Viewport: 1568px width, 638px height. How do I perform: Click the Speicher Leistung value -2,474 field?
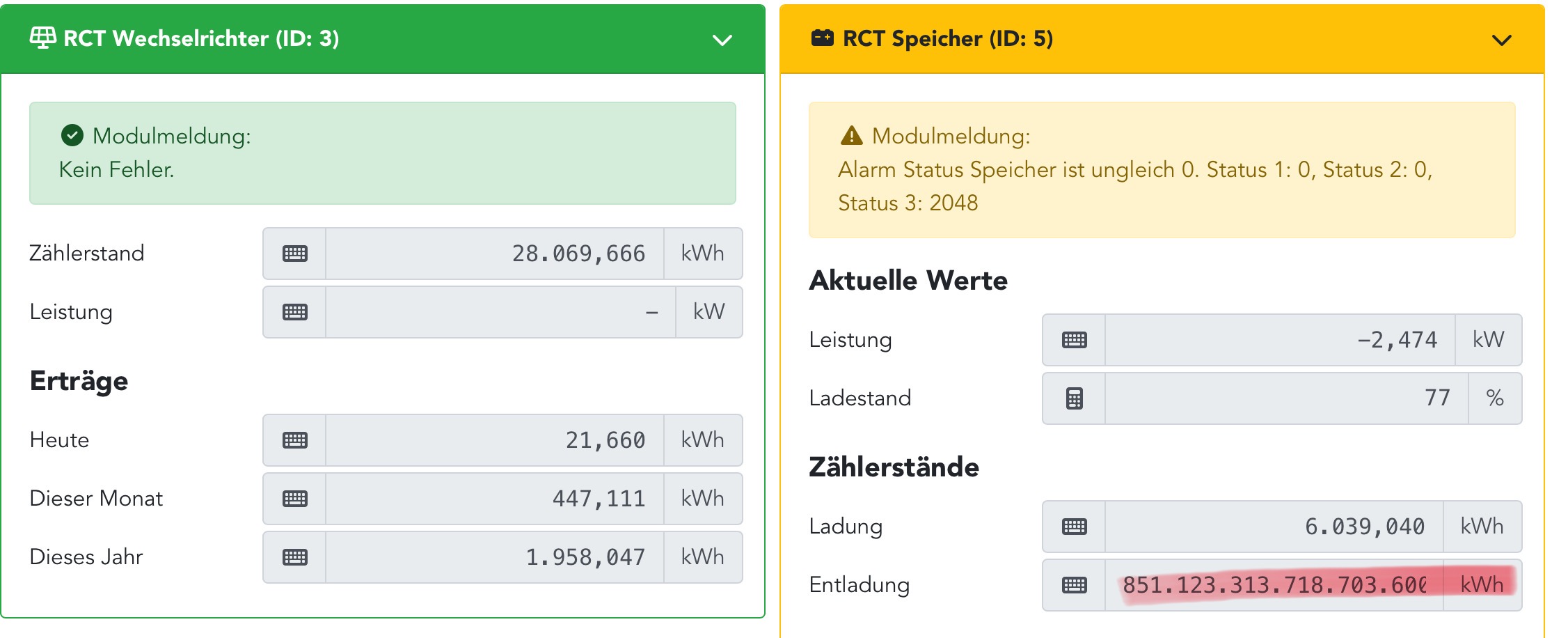pos(1279,340)
